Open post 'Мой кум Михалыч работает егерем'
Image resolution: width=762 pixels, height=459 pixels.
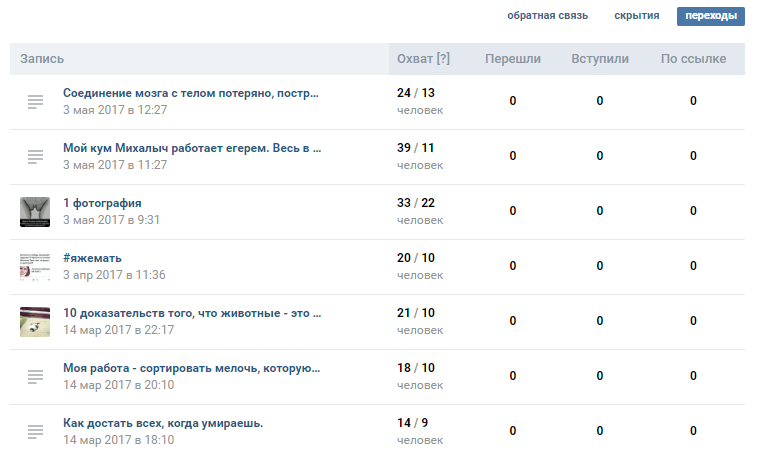[192, 148]
